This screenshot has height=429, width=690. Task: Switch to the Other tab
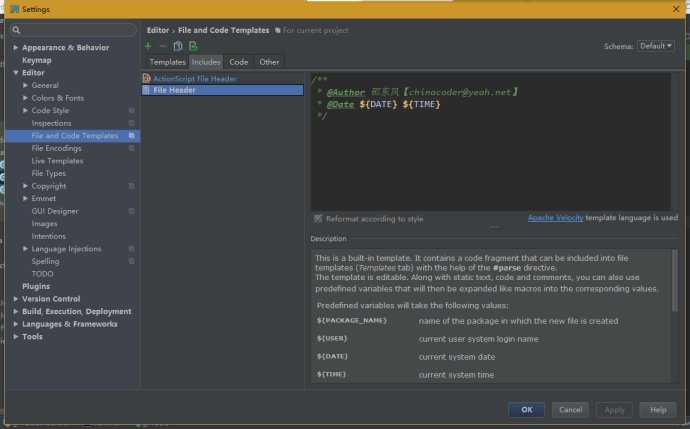coord(269,62)
